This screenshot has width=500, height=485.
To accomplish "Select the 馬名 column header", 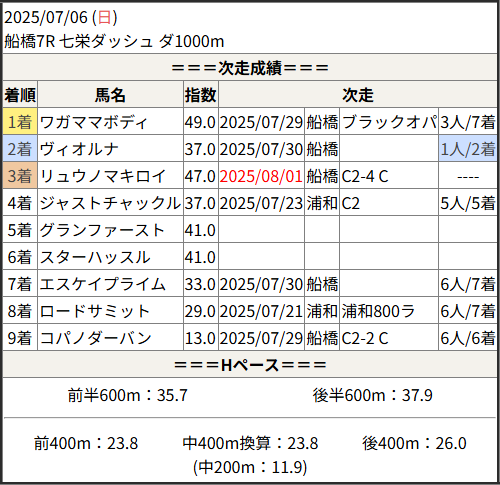I will pyautogui.click(x=110, y=95).
